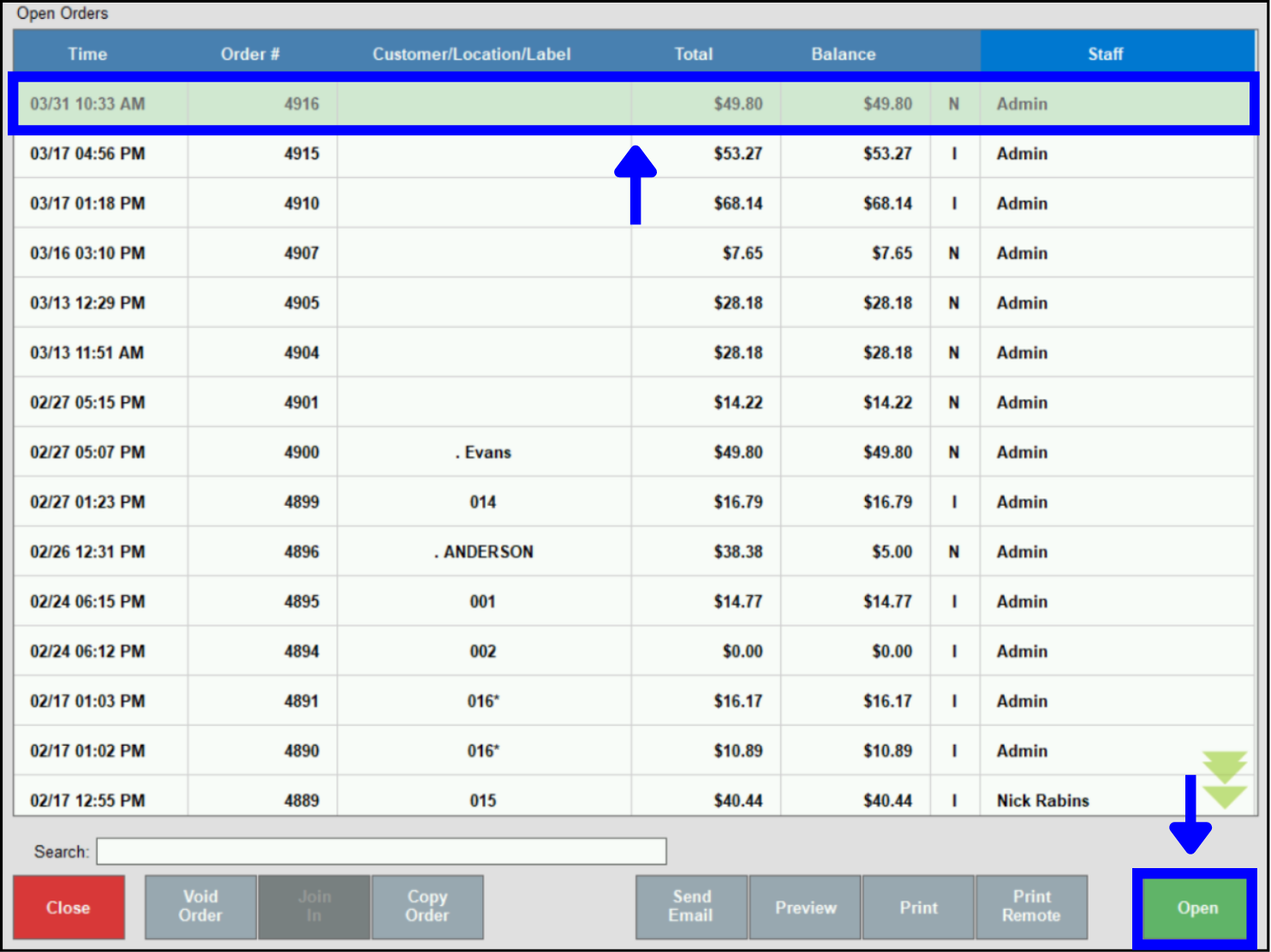Sort by the Customer/Location/Label column
The height and width of the screenshot is (952, 1271).
(x=471, y=53)
